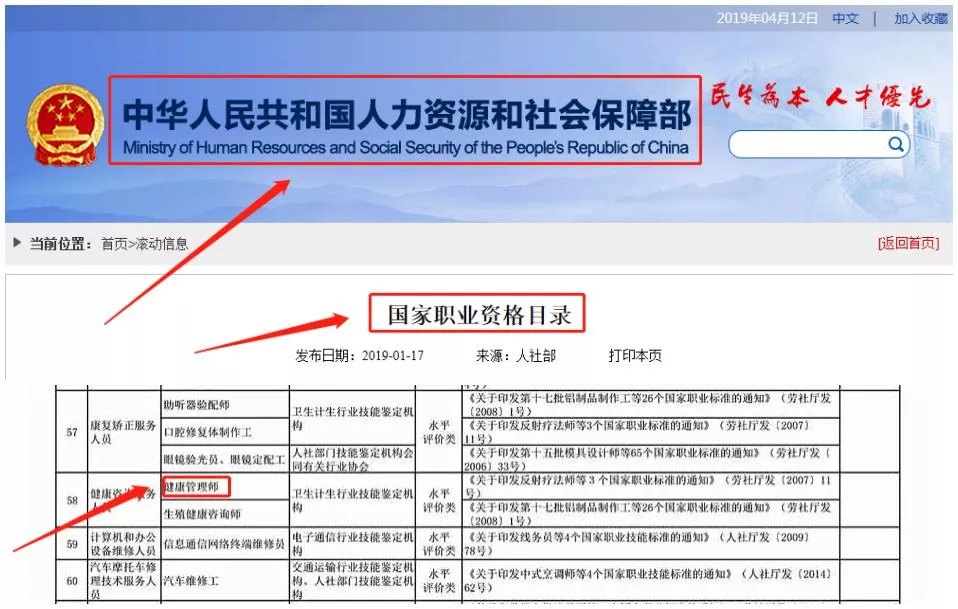Viewport: 958px width, 609px height.
Task: Click the 民生为本 人才优先 slogan
Action: (x=820, y=97)
